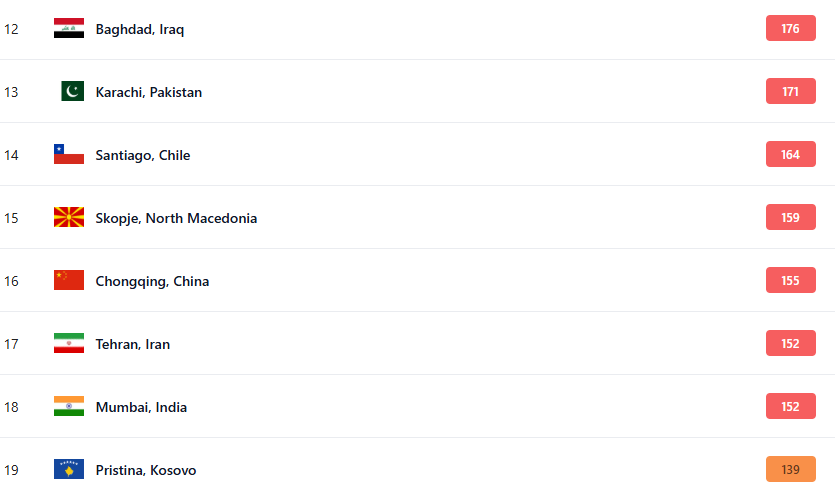
Task: Click the Kosovo flag icon
Action: point(69,470)
